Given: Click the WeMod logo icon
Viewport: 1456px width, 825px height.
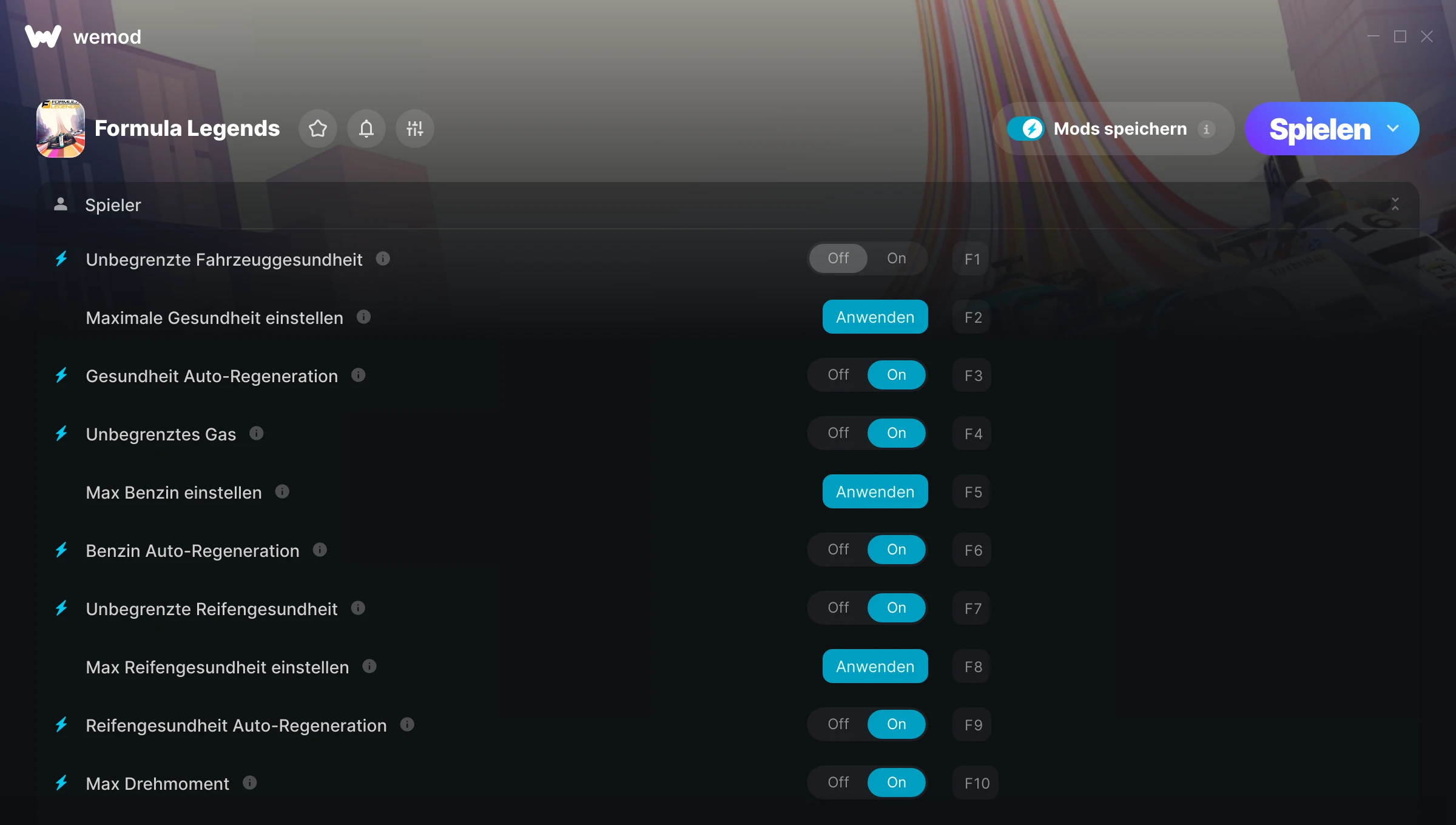Looking at the screenshot, I should pos(43,36).
